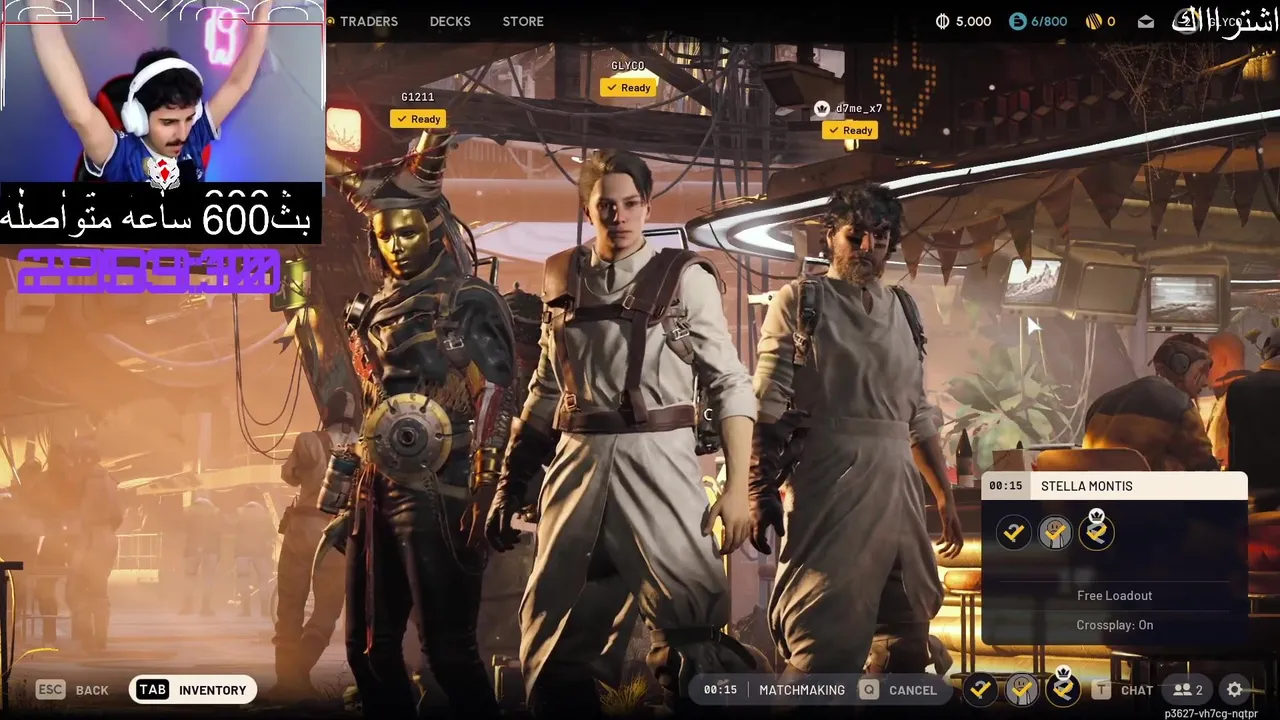
Task: Open the settings gear icon
Action: [1234, 690]
